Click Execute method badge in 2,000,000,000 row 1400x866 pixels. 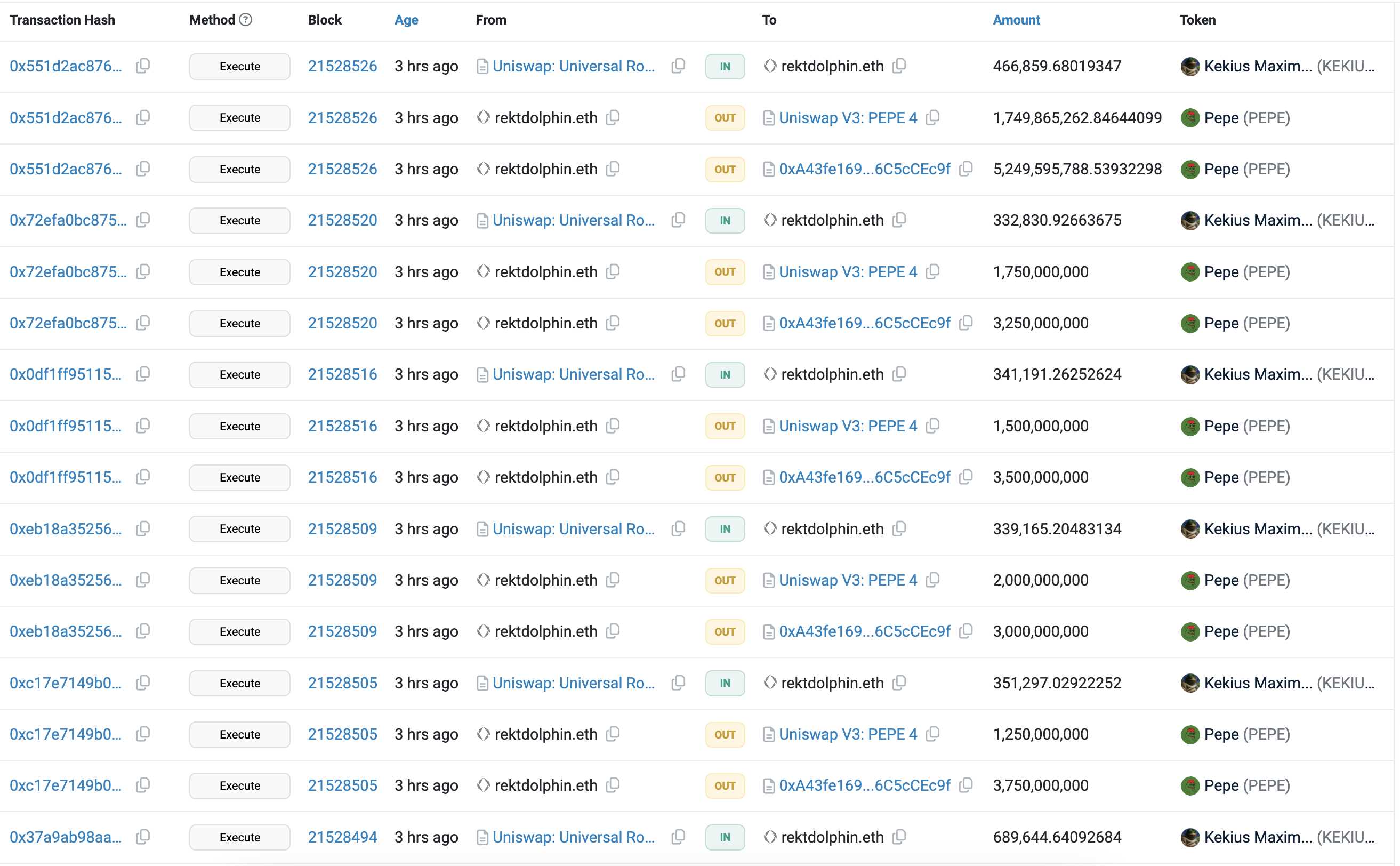(x=240, y=581)
